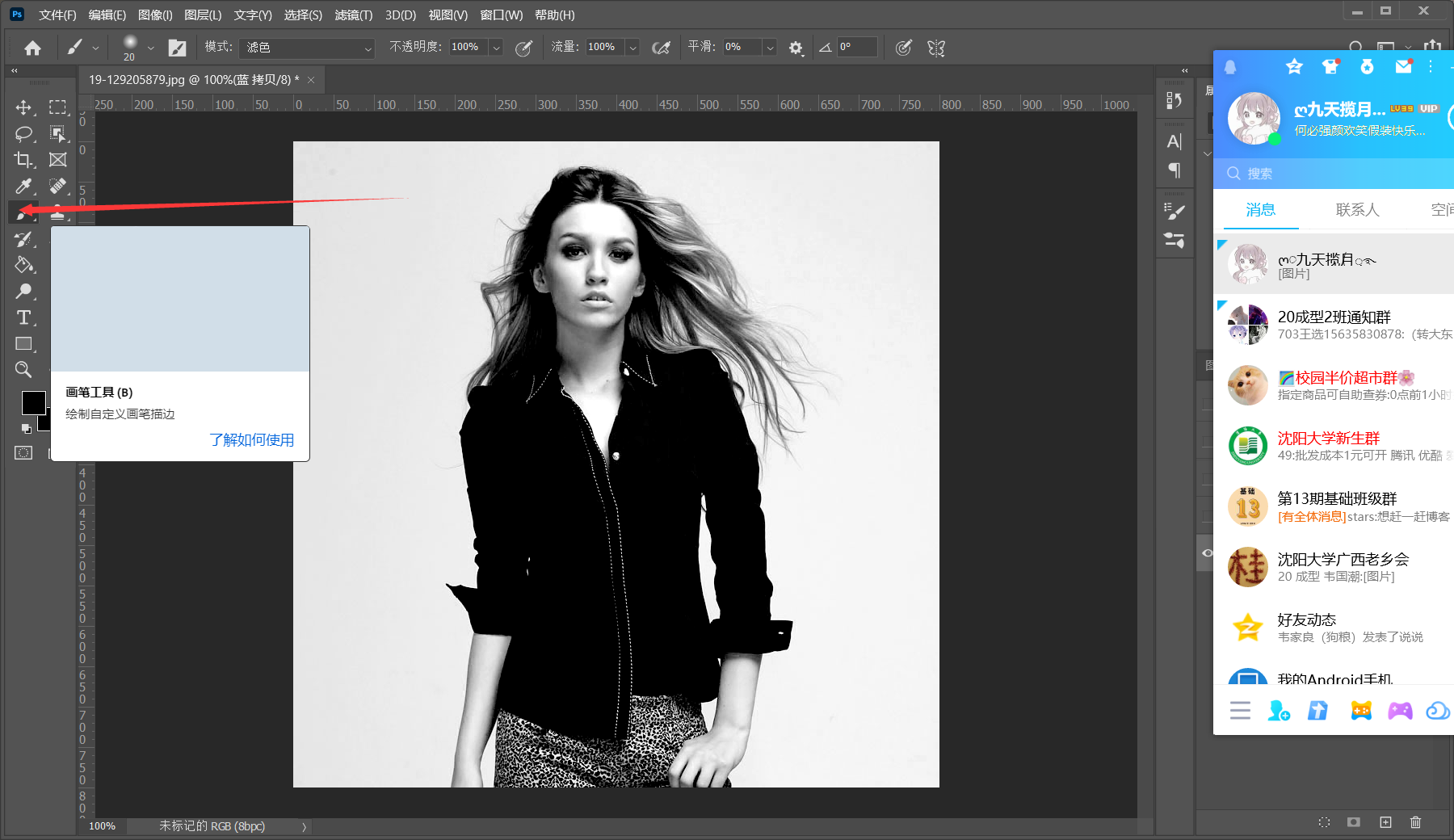This screenshot has width=1454, height=840.
Task: Open QQ games controller icon at bottom
Action: tap(1400, 711)
